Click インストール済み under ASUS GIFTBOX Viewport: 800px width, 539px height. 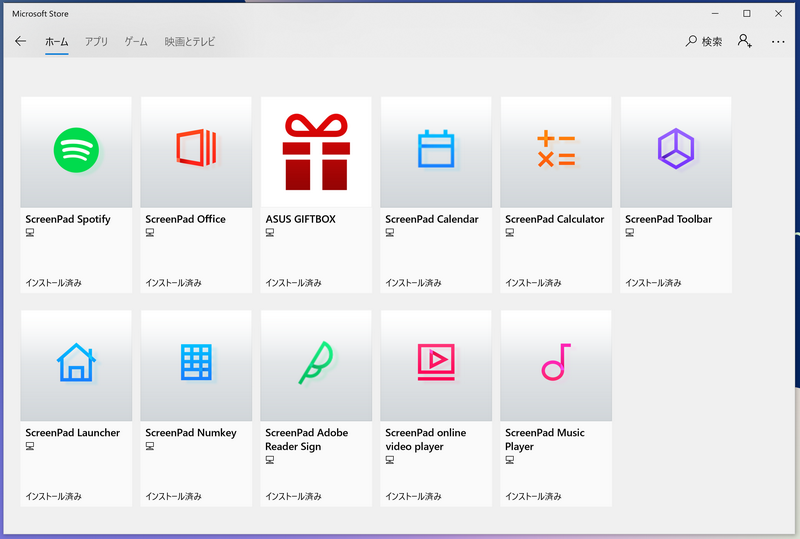tap(293, 283)
